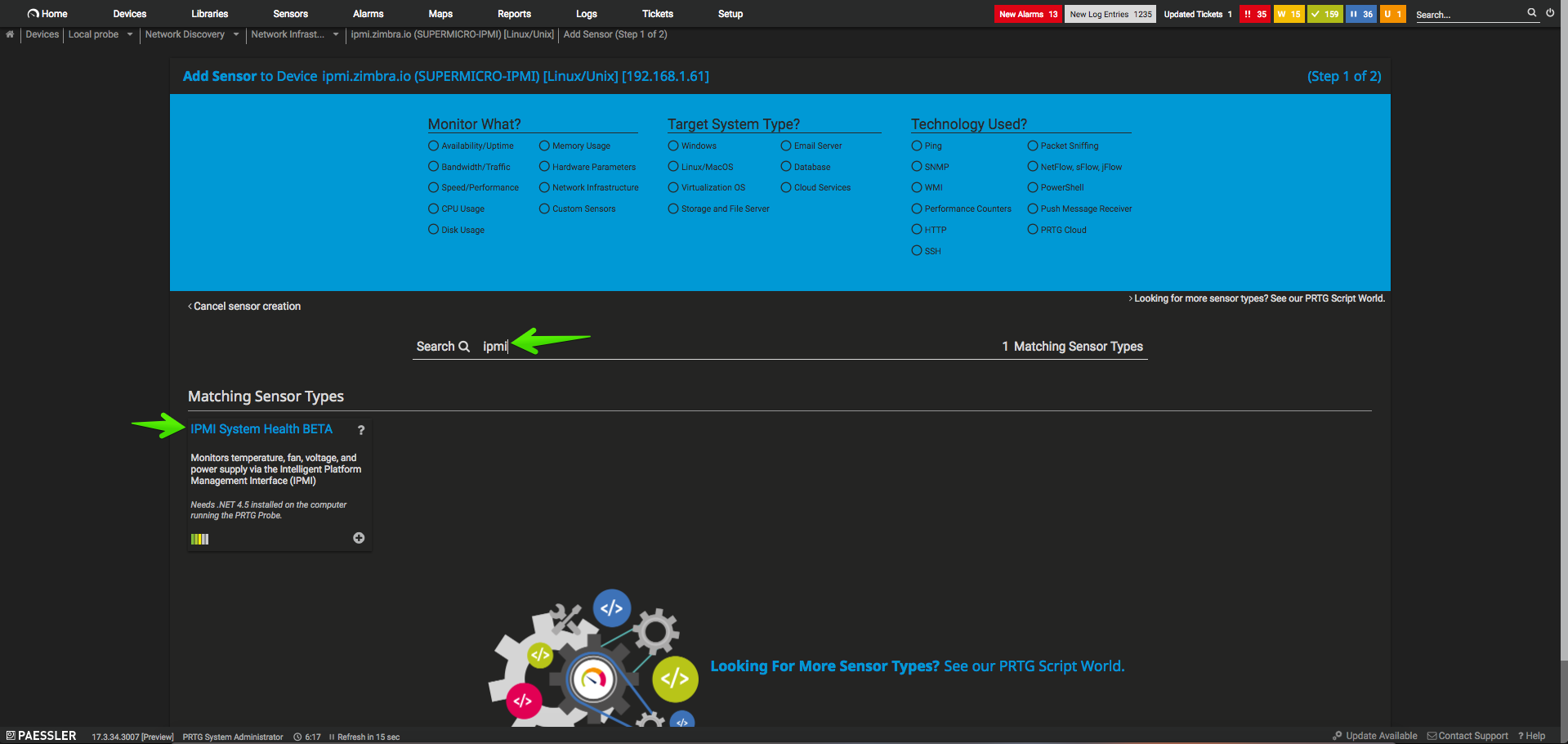Open the Maps menu
Viewport: 1568px width, 744px height.
[440, 14]
